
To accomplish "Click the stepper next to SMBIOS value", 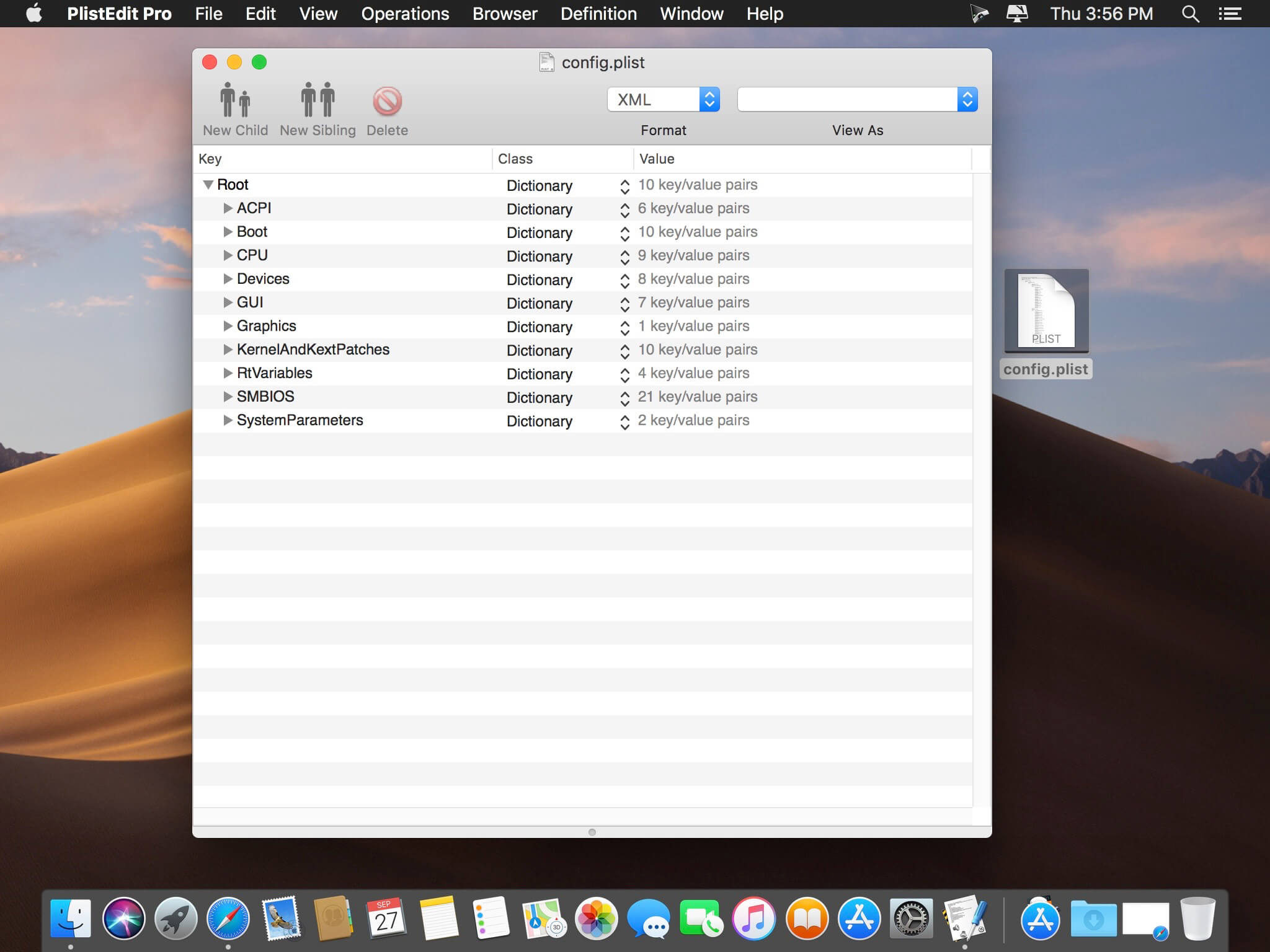I will [625, 397].
